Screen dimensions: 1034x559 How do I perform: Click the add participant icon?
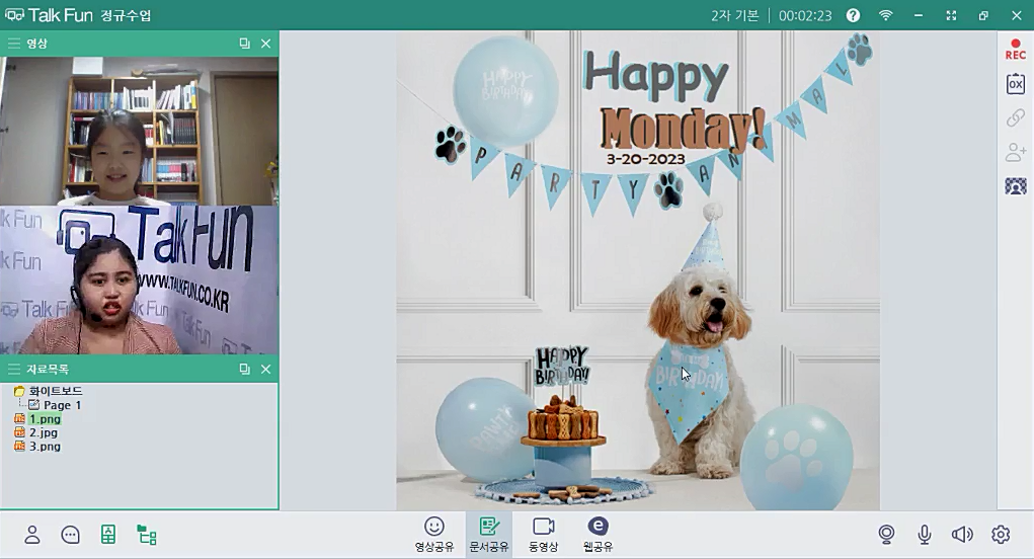(x=1015, y=152)
